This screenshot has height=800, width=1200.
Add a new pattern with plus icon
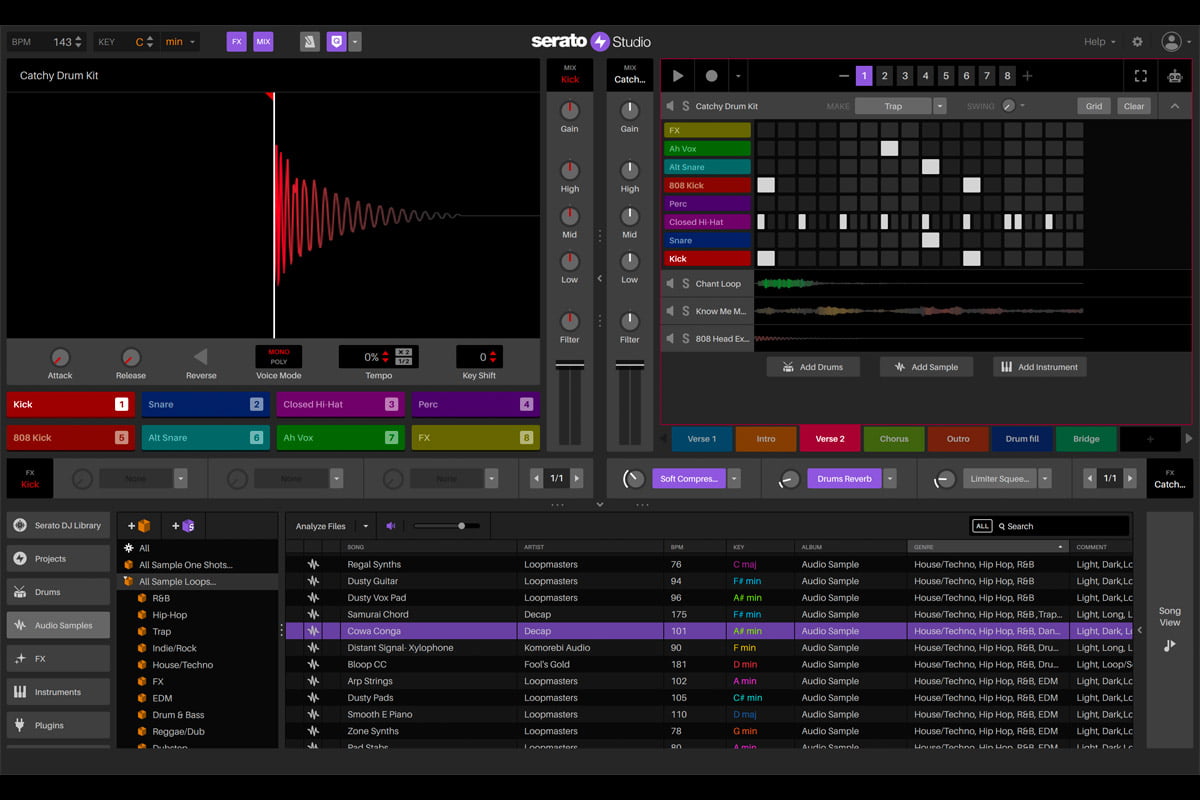pos(1027,76)
